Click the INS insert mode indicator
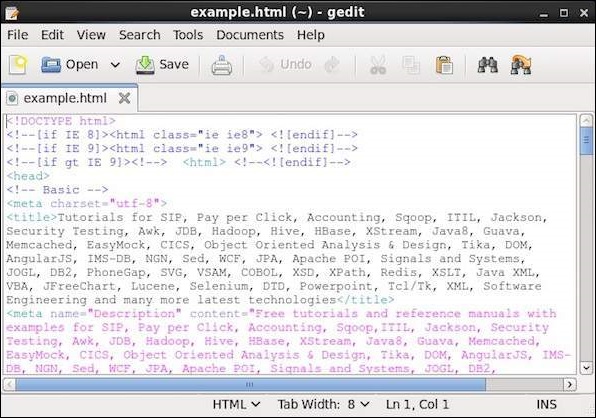 click(546, 404)
